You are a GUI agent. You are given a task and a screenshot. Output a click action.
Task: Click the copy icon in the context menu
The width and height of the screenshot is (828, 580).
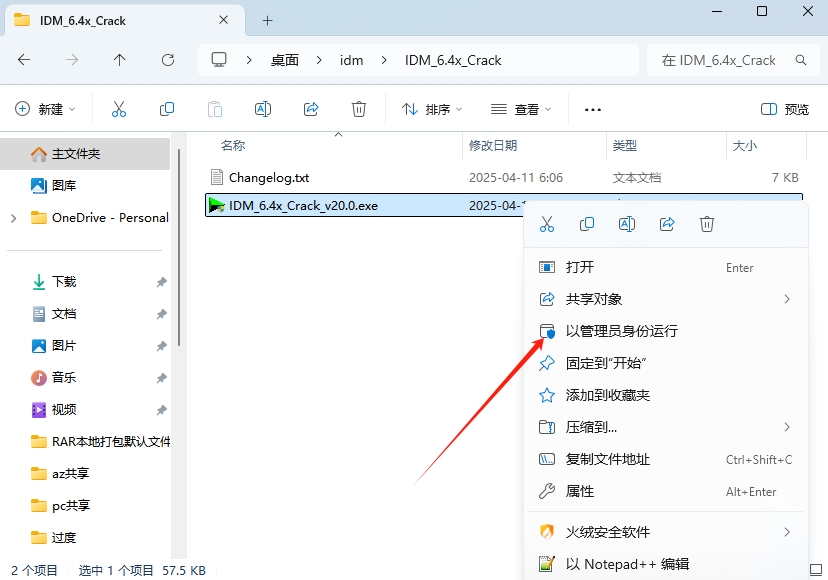pyautogui.click(x=587, y=224)
